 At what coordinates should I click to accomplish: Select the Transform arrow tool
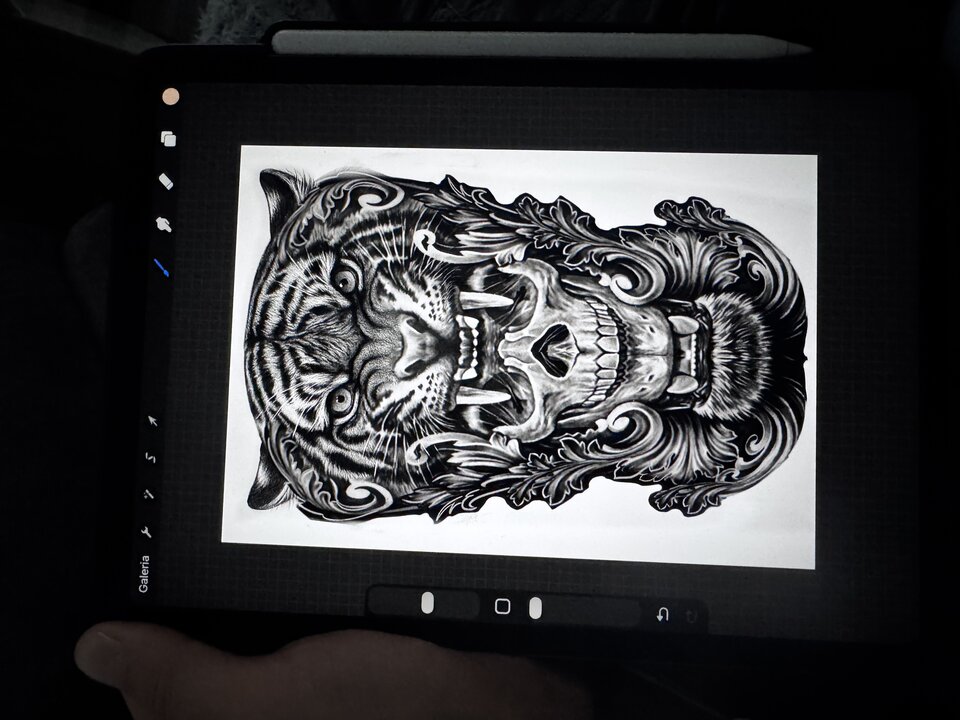click(x=153, y=421)
